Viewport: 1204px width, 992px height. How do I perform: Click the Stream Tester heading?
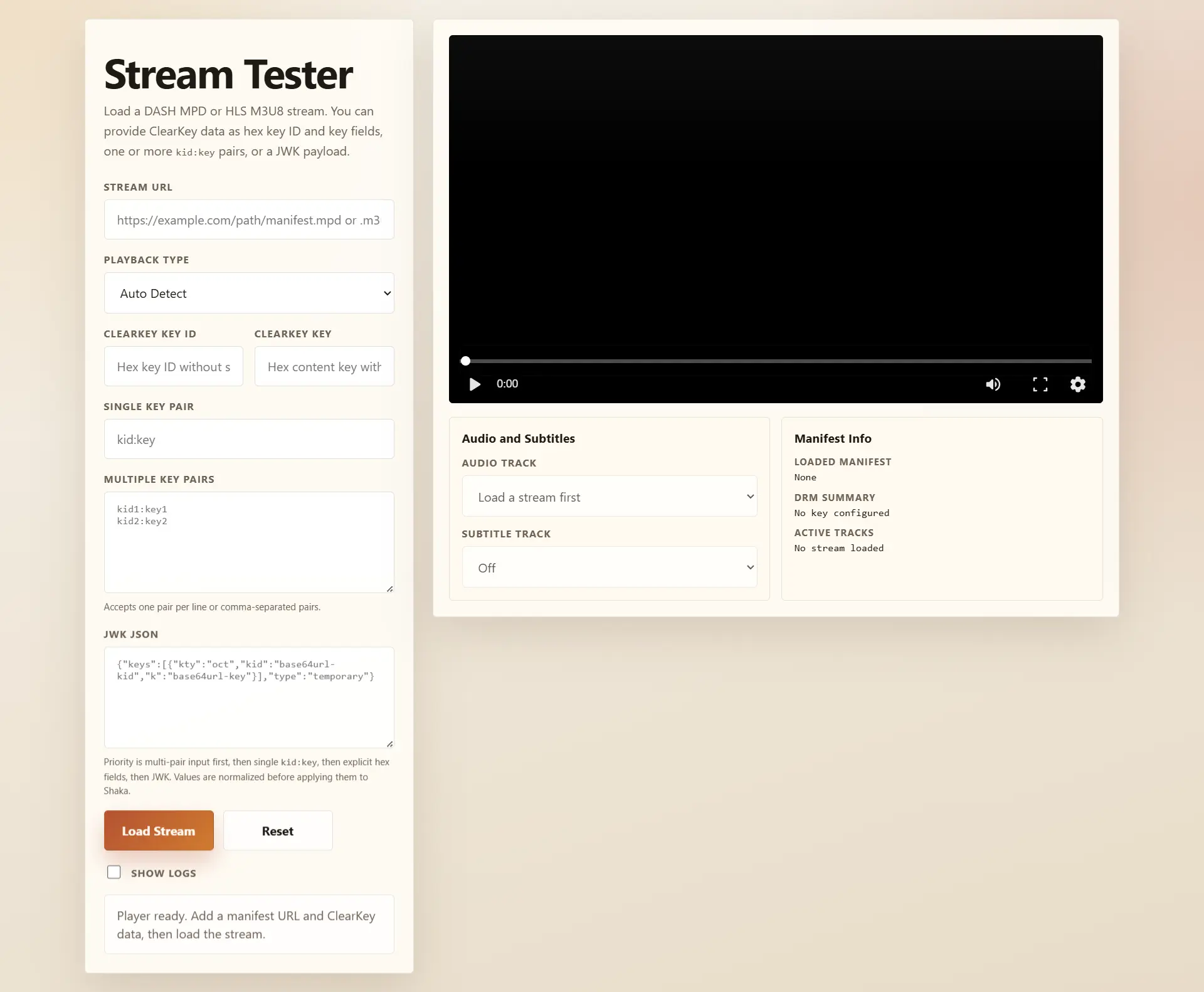pos(228,74)
